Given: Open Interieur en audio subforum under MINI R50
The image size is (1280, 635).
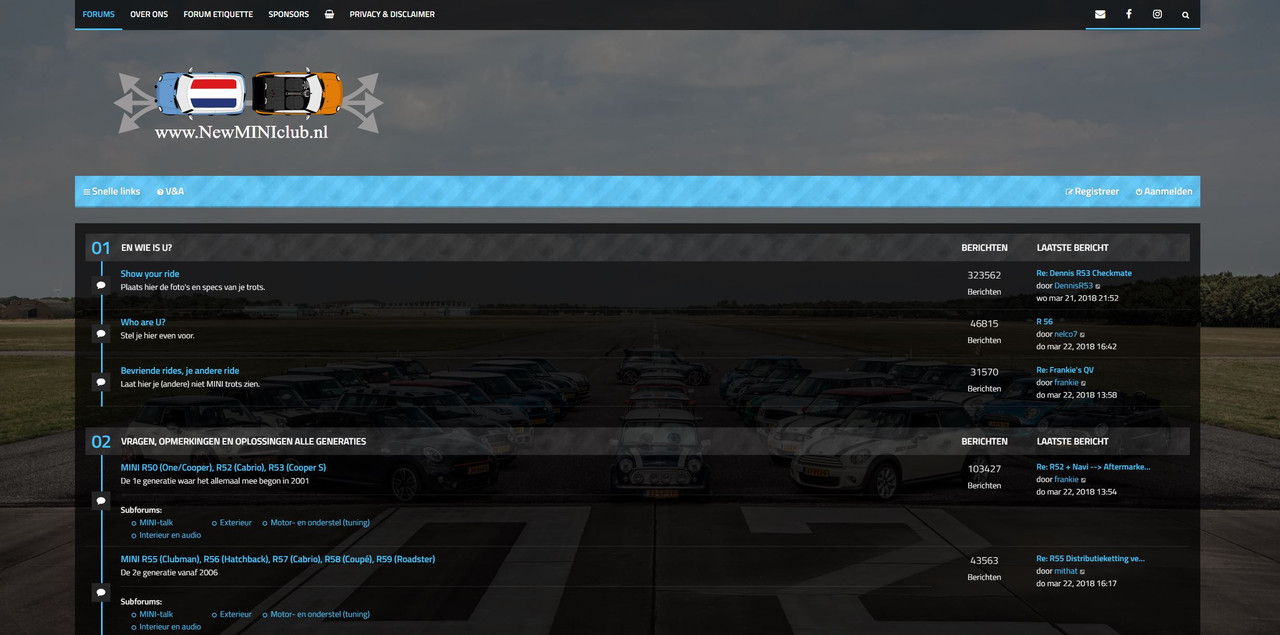Looking at the screenshot, I should click(x=170, y=535).
